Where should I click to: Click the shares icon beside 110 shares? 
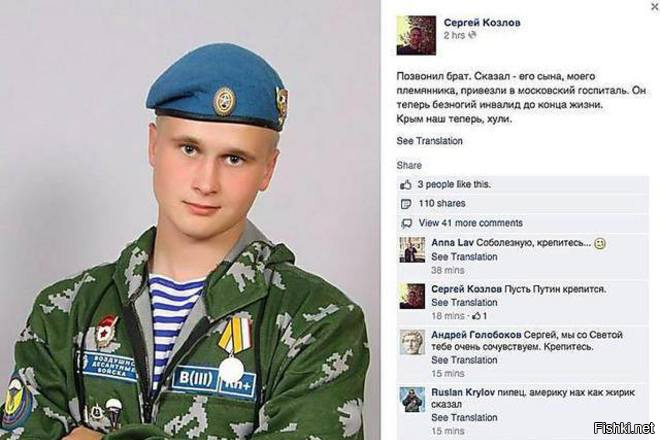(x=406, y=204)
